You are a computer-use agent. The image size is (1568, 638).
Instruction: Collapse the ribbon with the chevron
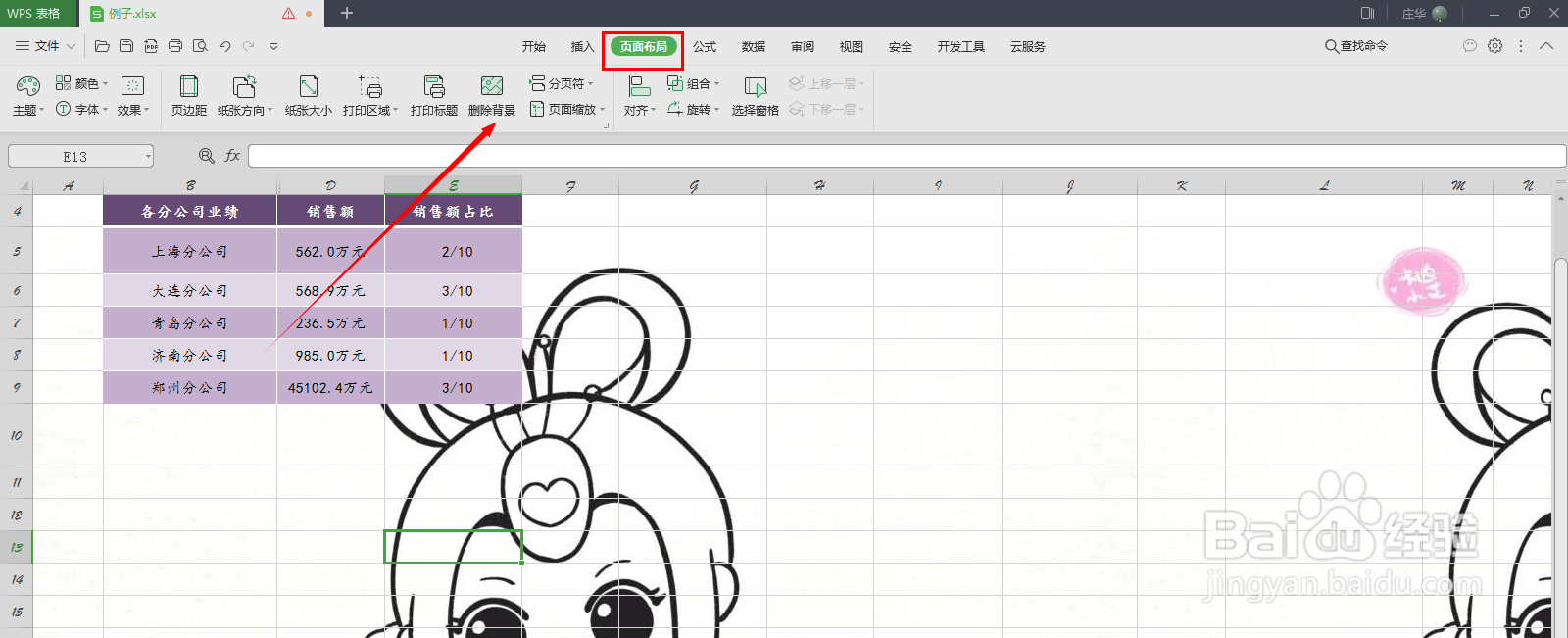click(1546, 46)
